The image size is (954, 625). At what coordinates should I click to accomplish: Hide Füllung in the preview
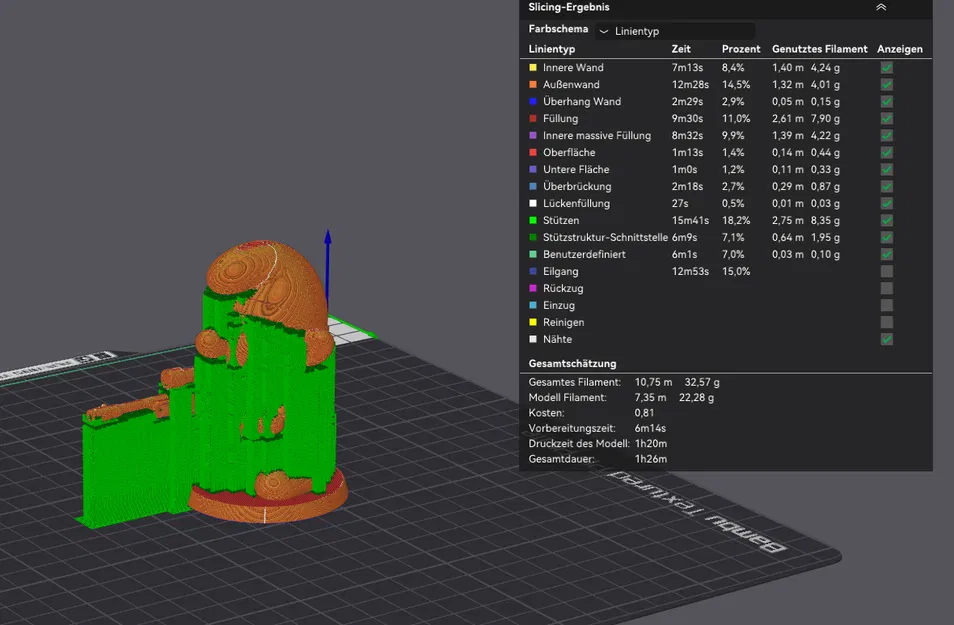click(x=886, y=118)
